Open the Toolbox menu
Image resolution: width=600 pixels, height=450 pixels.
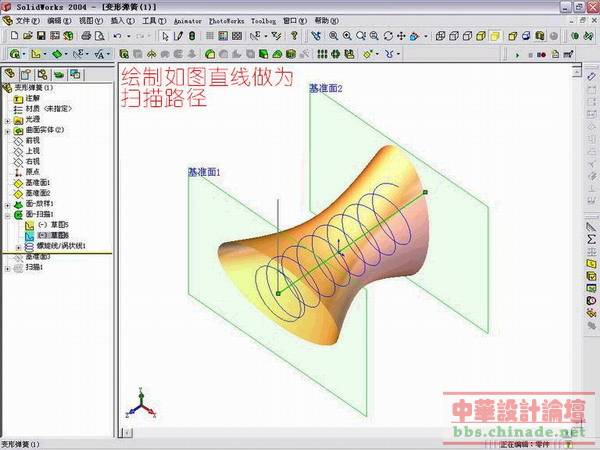264,20
